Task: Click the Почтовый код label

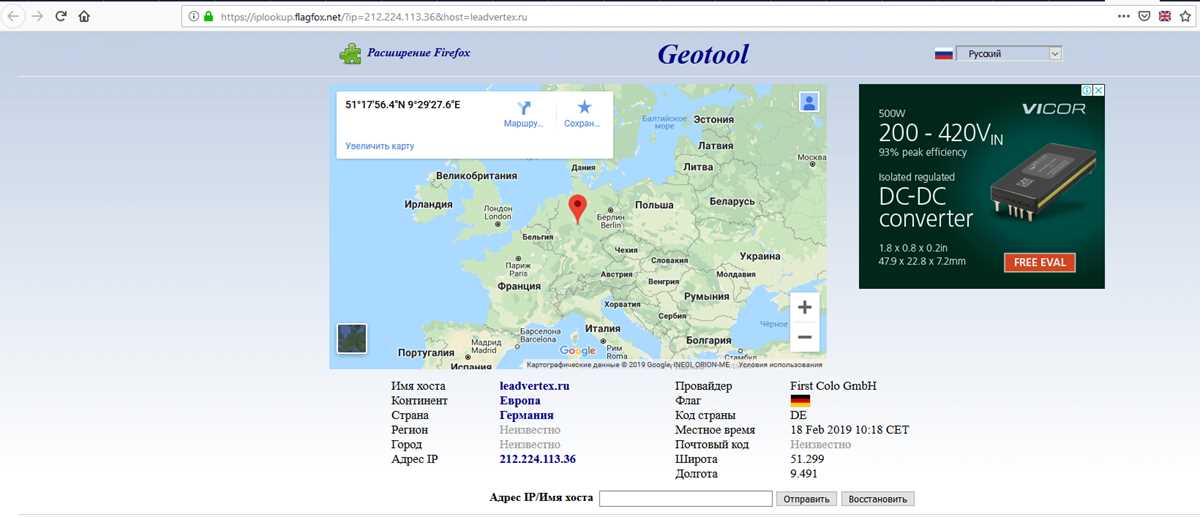Action: click(712, 444)
